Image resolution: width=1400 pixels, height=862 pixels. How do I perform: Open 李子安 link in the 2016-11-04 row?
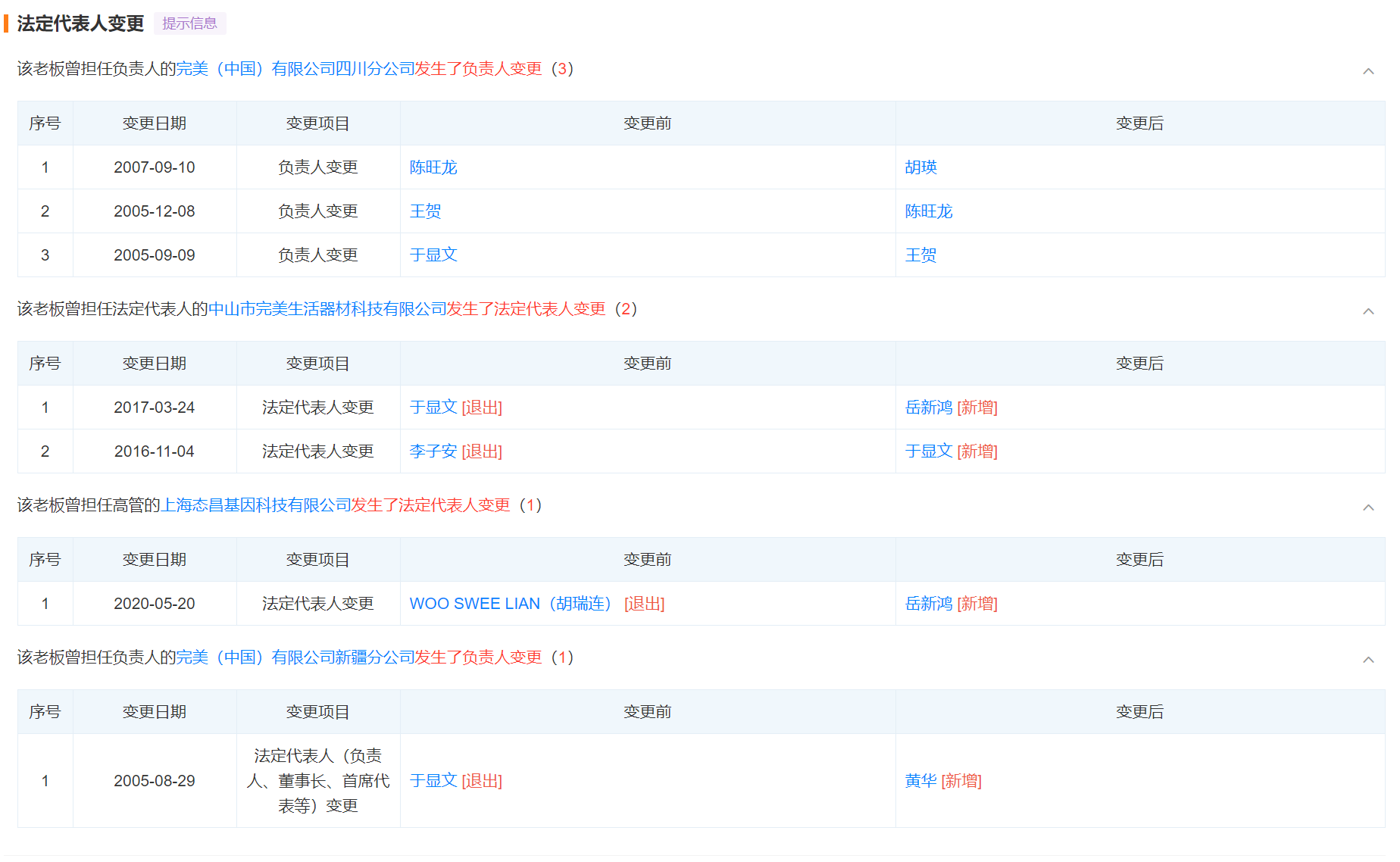433,451
